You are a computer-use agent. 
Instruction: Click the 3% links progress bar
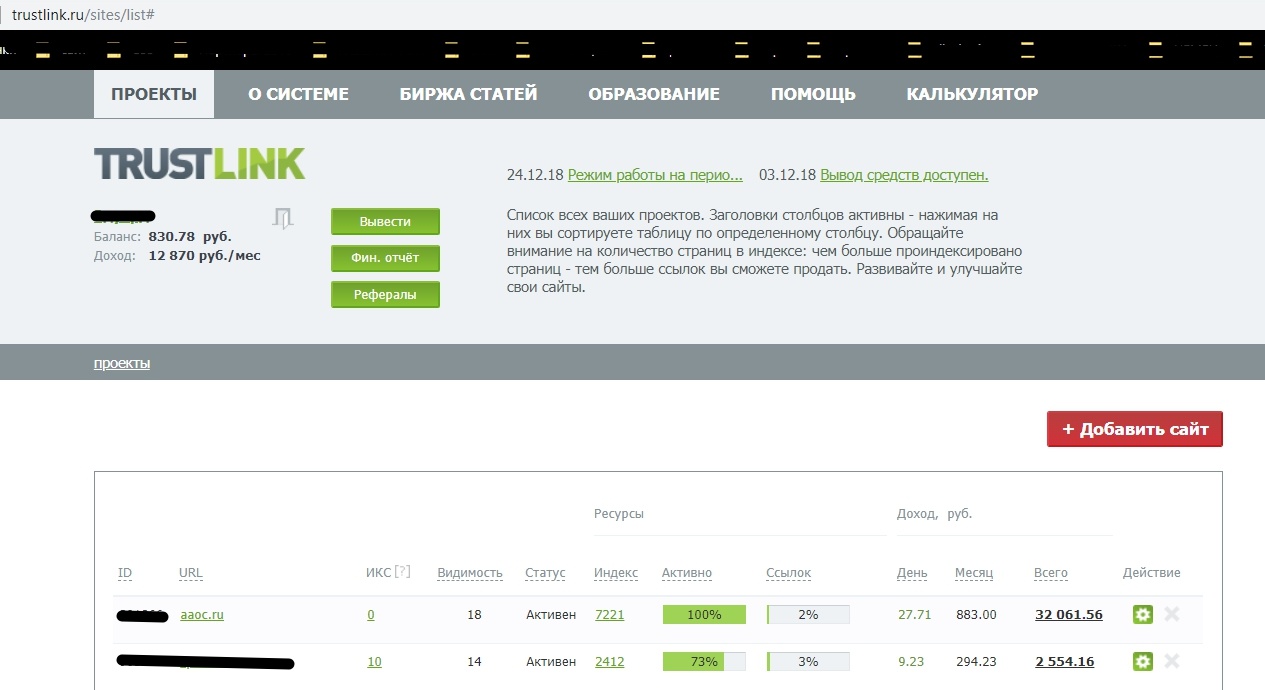point(808,661)
